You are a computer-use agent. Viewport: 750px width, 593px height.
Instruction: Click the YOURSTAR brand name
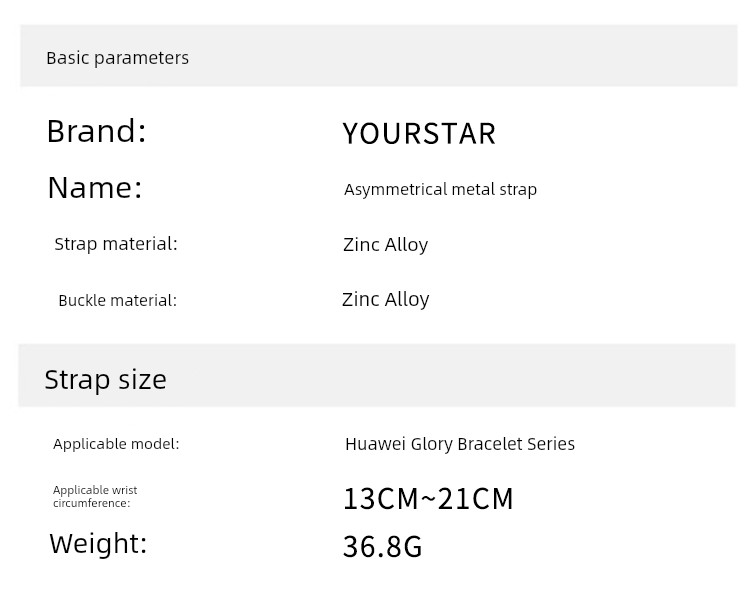[419, 133]
